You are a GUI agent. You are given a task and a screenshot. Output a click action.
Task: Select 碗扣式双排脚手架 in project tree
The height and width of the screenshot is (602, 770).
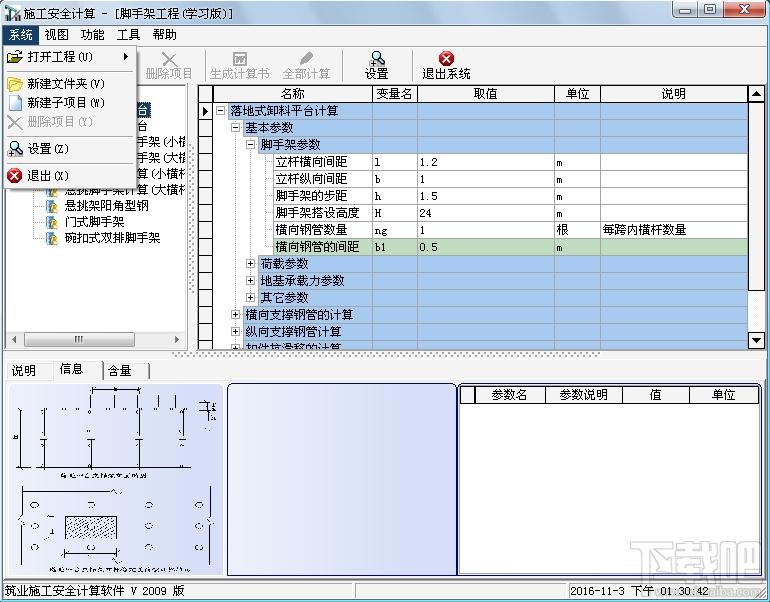(112, 238)
